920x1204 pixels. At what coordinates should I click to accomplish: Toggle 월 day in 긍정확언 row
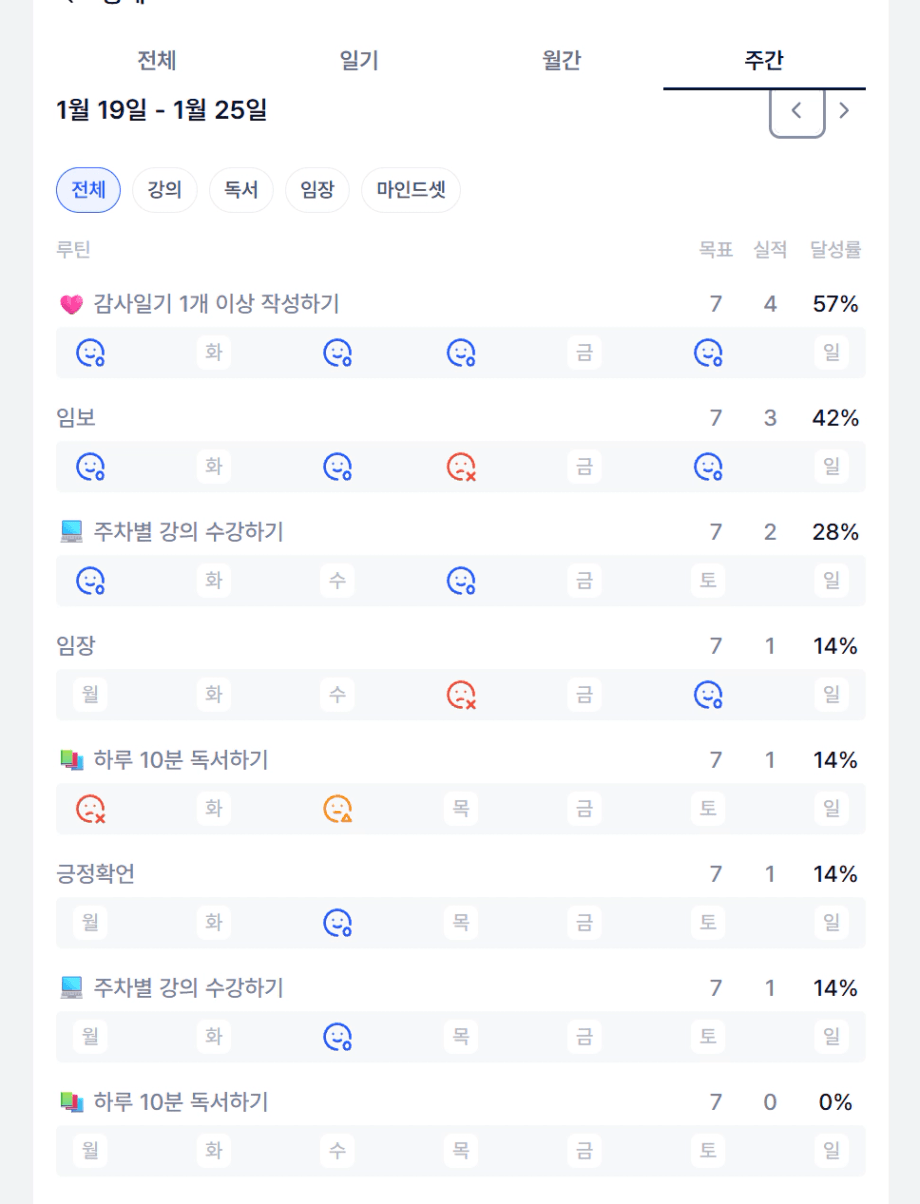[91, 922]
